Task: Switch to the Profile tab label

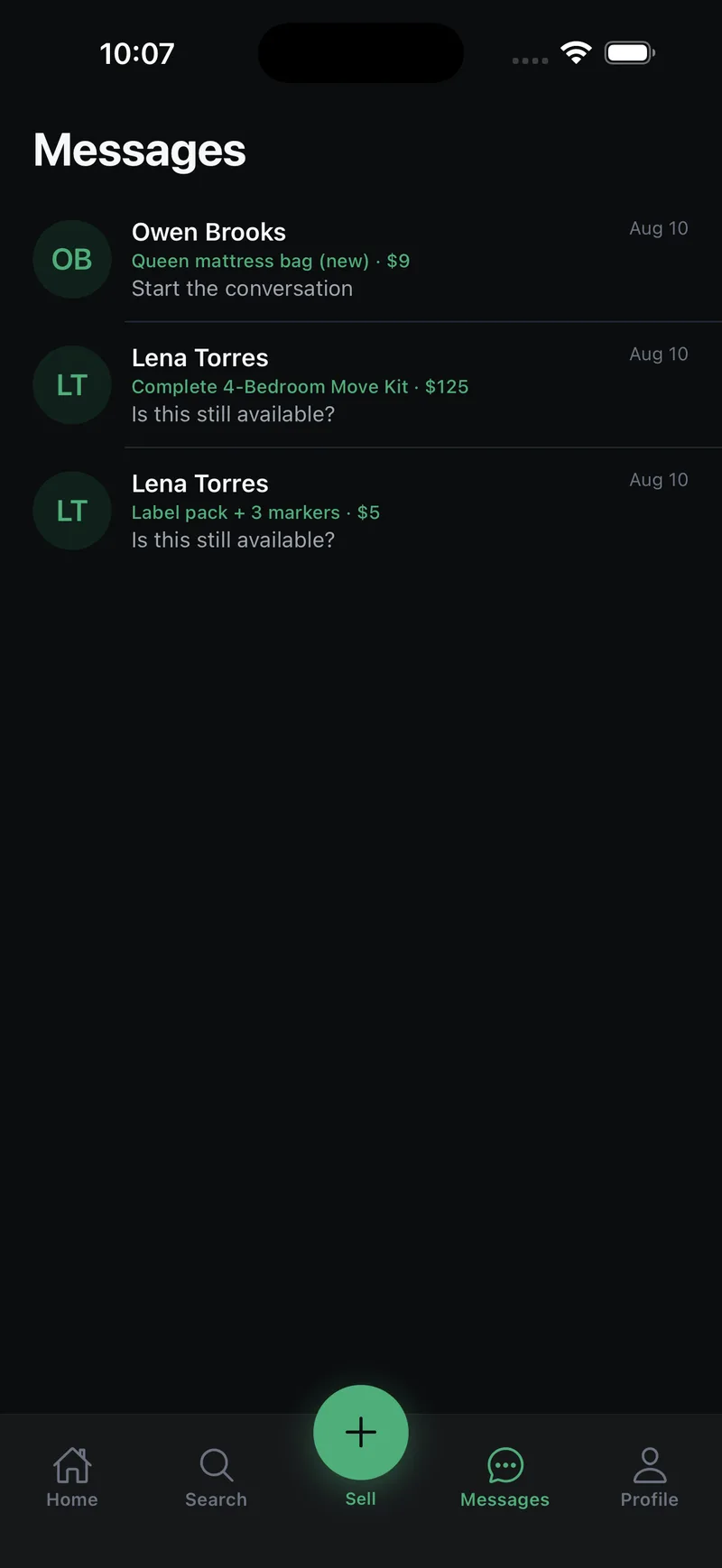Action: click(x=650, y=1499)
